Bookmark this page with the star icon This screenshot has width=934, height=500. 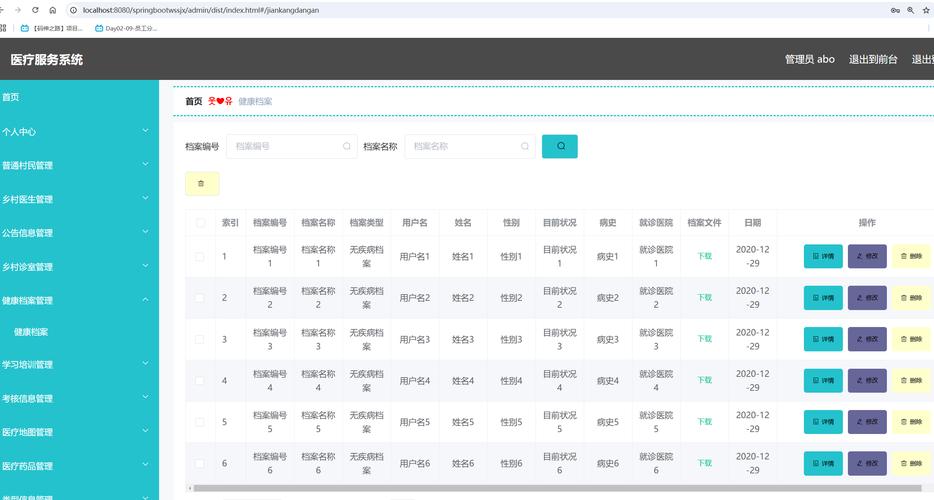pyautogui.click(x=926, y=10)
